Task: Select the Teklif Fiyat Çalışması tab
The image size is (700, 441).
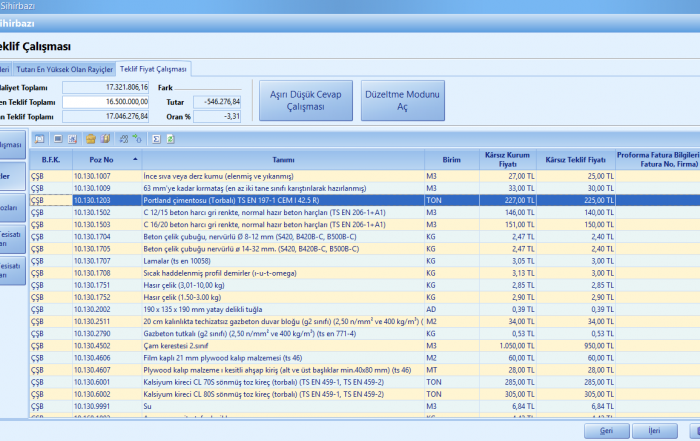Action: tap(153, 68)
